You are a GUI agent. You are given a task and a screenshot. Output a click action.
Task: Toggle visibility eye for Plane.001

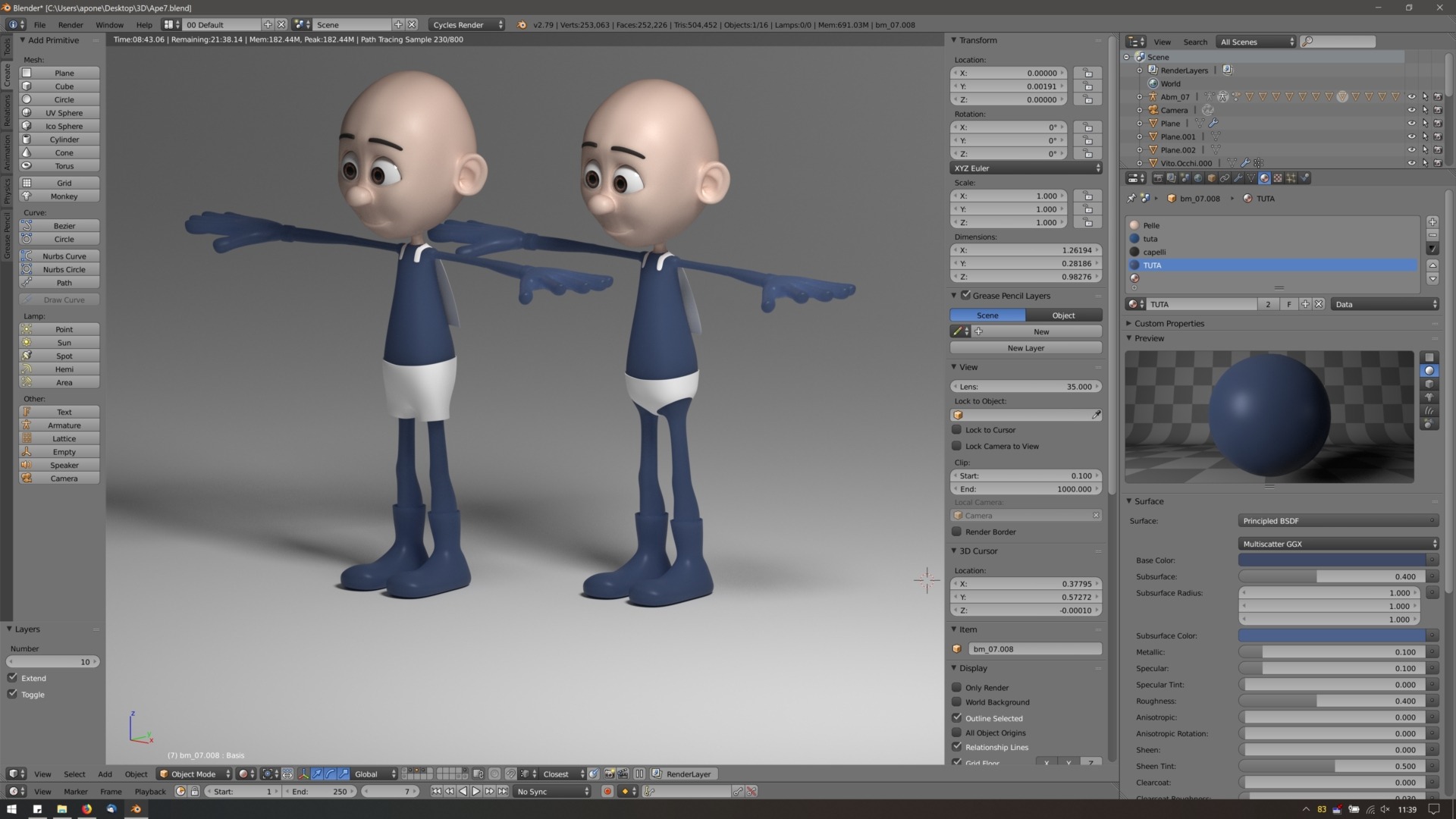[1411, 136]
